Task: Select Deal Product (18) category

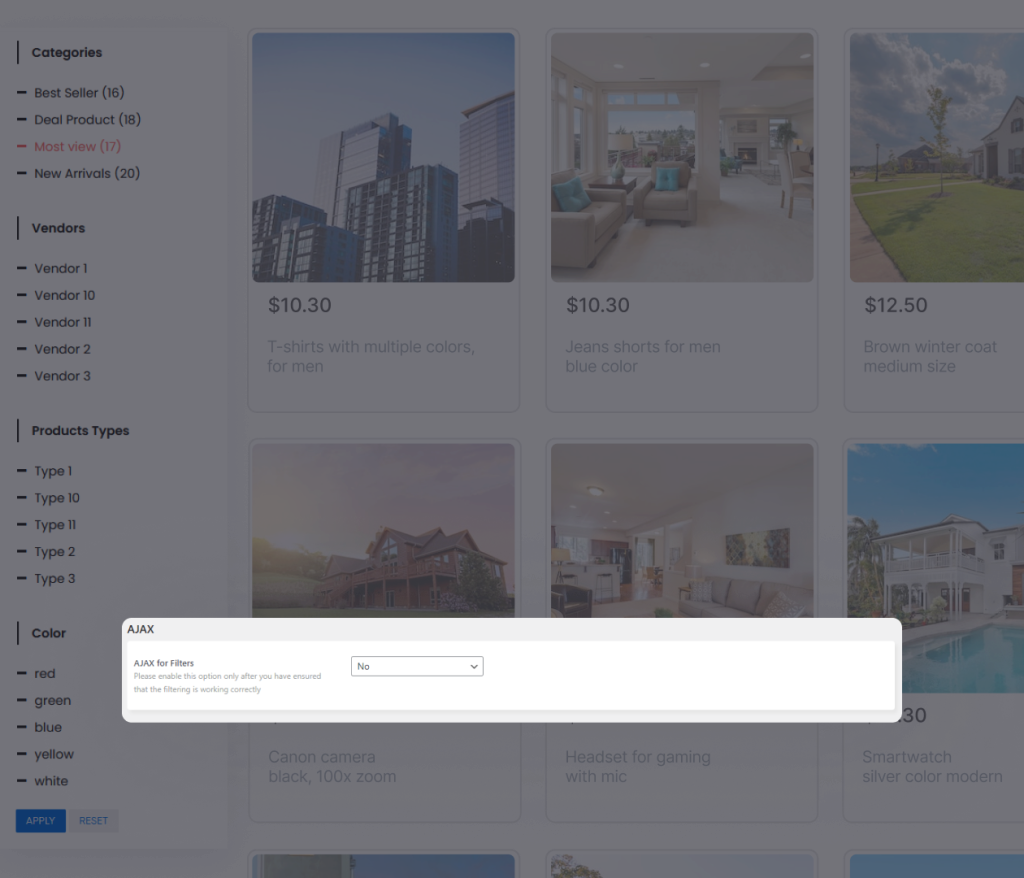Action: (88, 120)
